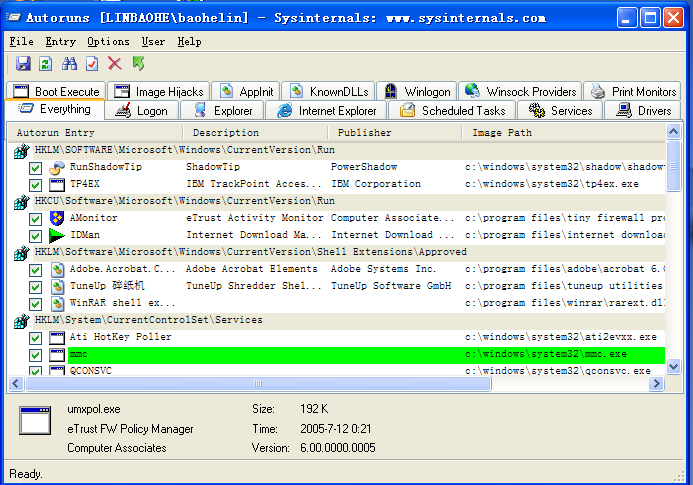693x485 pixels.
Task: Toggle the Adobe.Acrobat entry checkbox
Action: click(36, 270)
